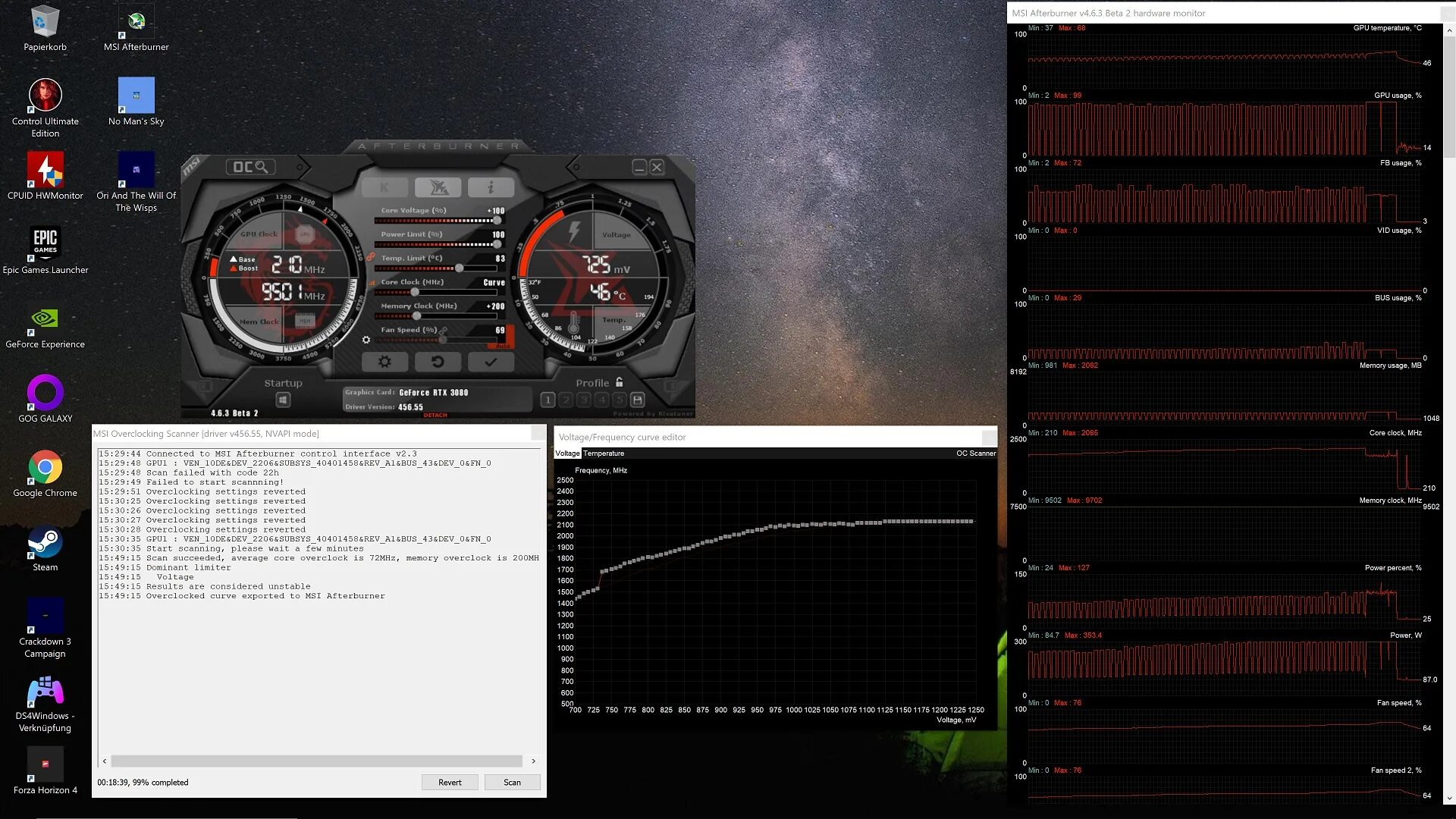1456x819 pixels.
Task: Toggle the Profile lock icon
Action: tap(620, 382)
